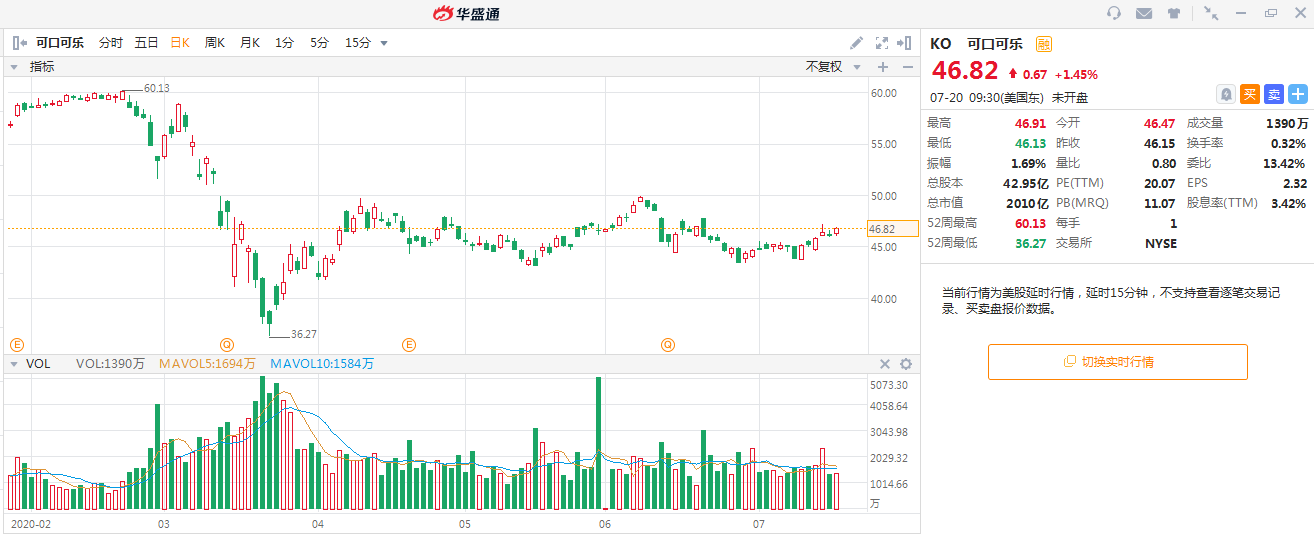Open customer service headset icon

pyautogui.click(x=1114, y=13)
